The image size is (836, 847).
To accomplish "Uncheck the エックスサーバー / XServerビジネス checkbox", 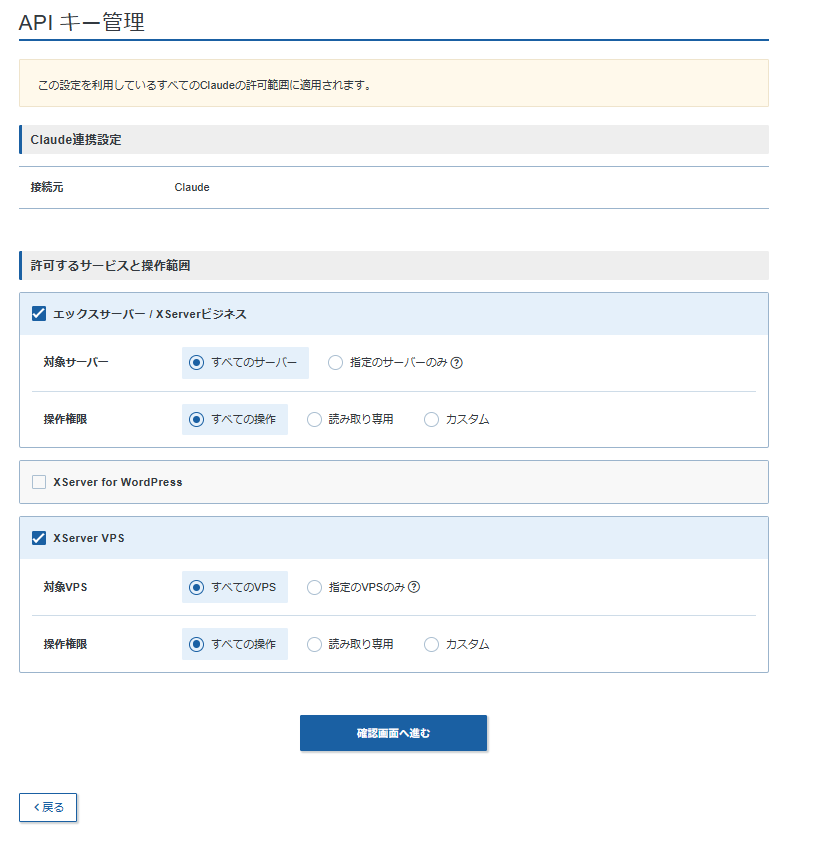I will point(39,314).
